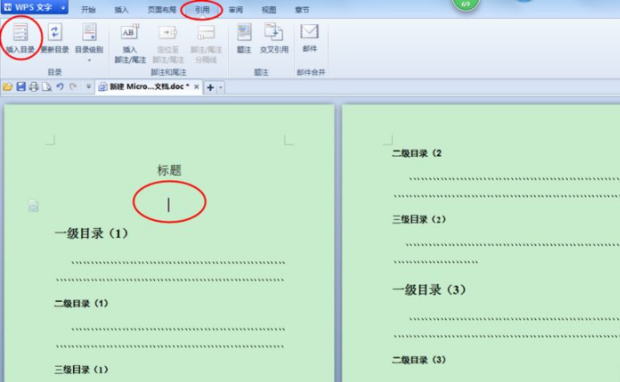
Task: Click the 二级目录（3）heading
Action: (419, 360)
